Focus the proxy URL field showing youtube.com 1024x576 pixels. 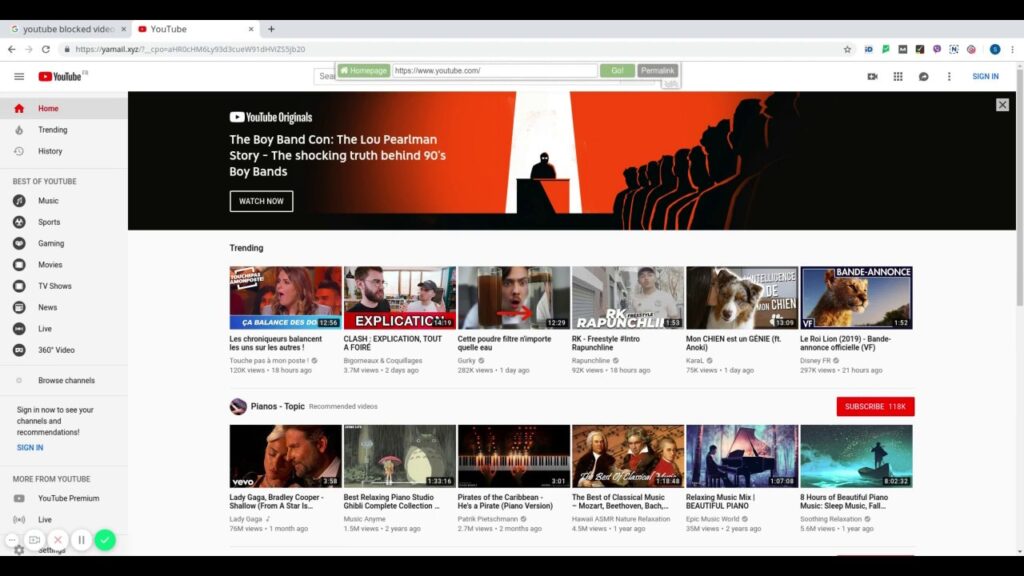[494, 71]
